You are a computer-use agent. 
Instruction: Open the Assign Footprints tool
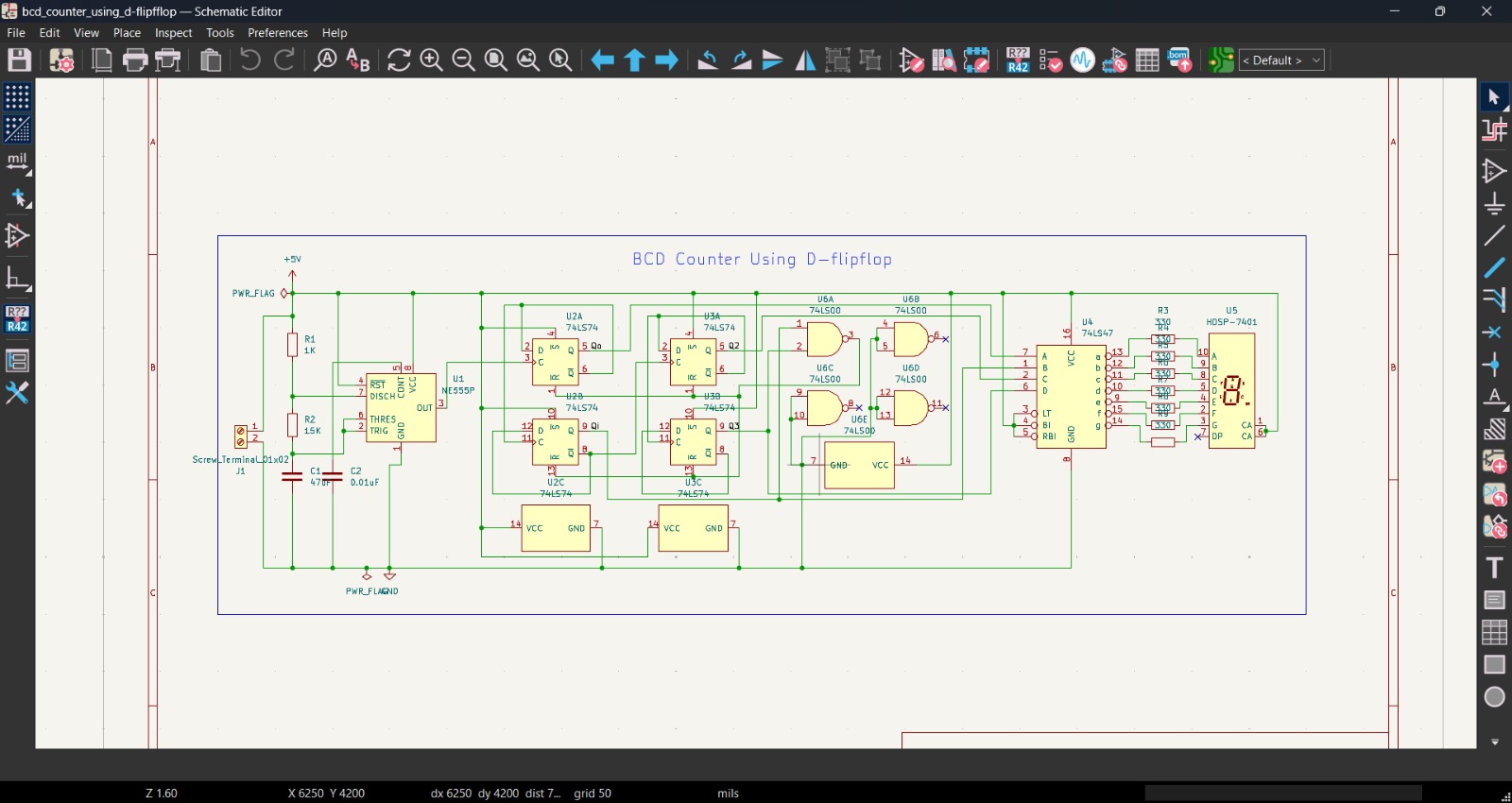[1115, 60]
